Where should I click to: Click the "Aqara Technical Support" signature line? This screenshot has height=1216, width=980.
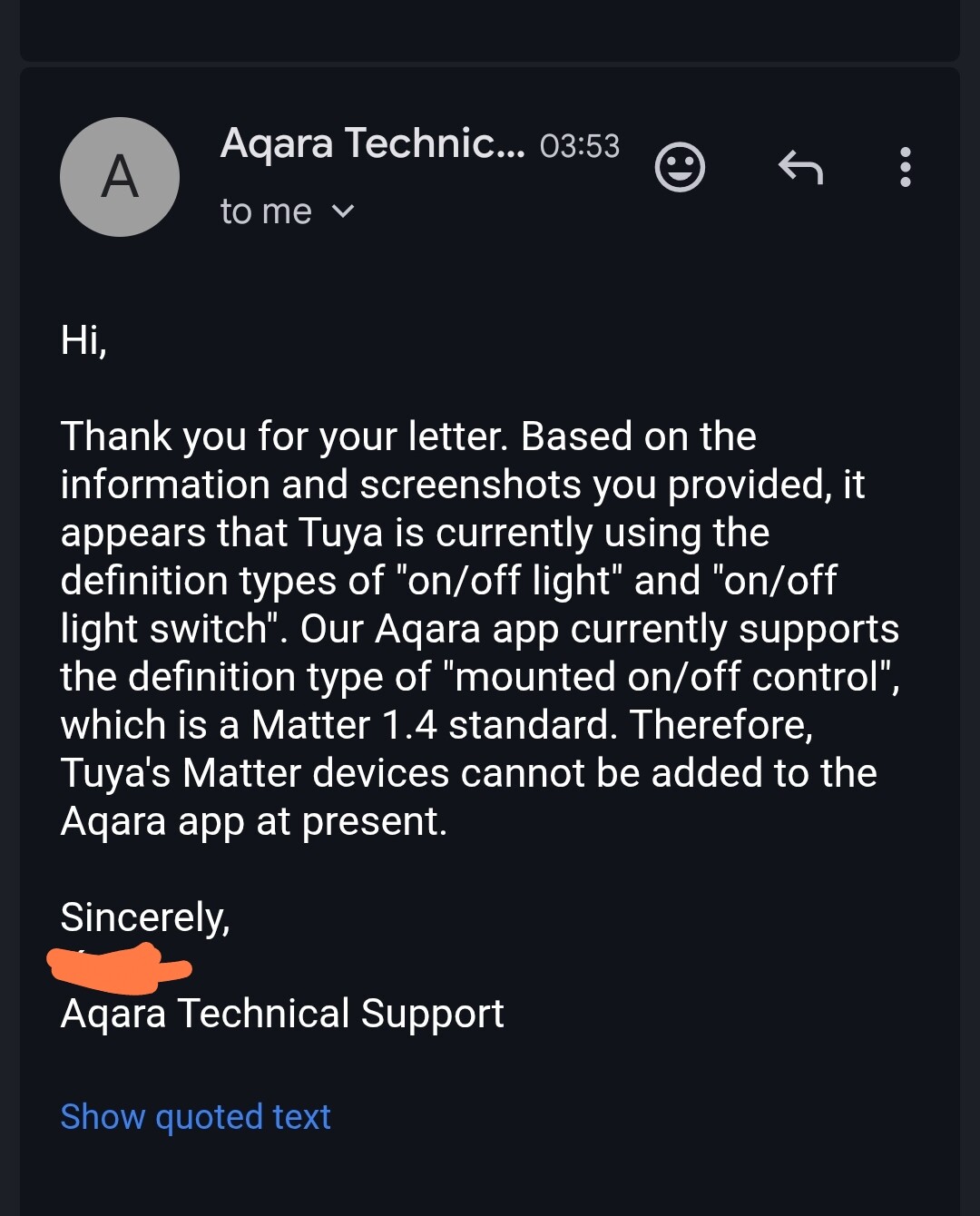pyautogui.click(x=282, y=1014)
